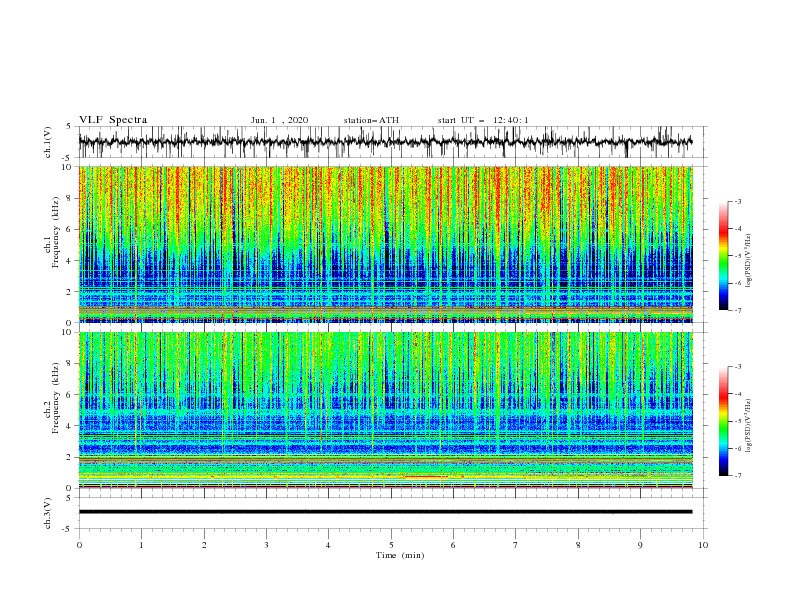Click the "ch.3(V)" axis label
Image resolution: width=792 pixels, height=612 pixels.
click(x=48, y=513)
